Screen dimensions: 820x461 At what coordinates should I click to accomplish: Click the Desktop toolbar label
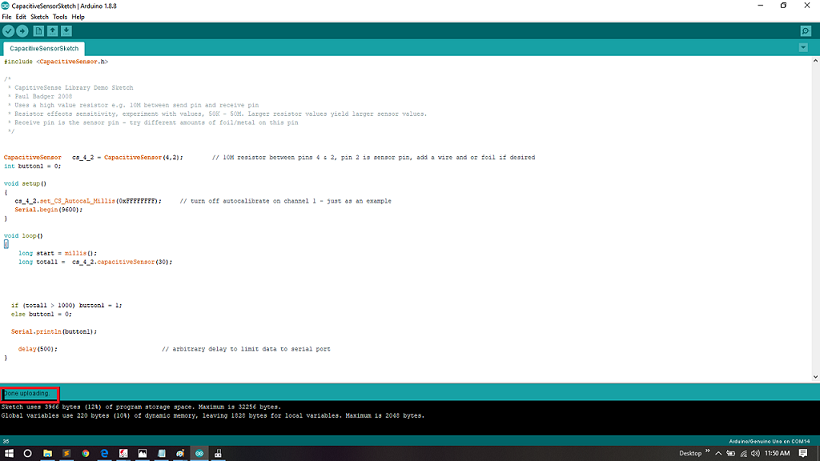coord(690,453)
